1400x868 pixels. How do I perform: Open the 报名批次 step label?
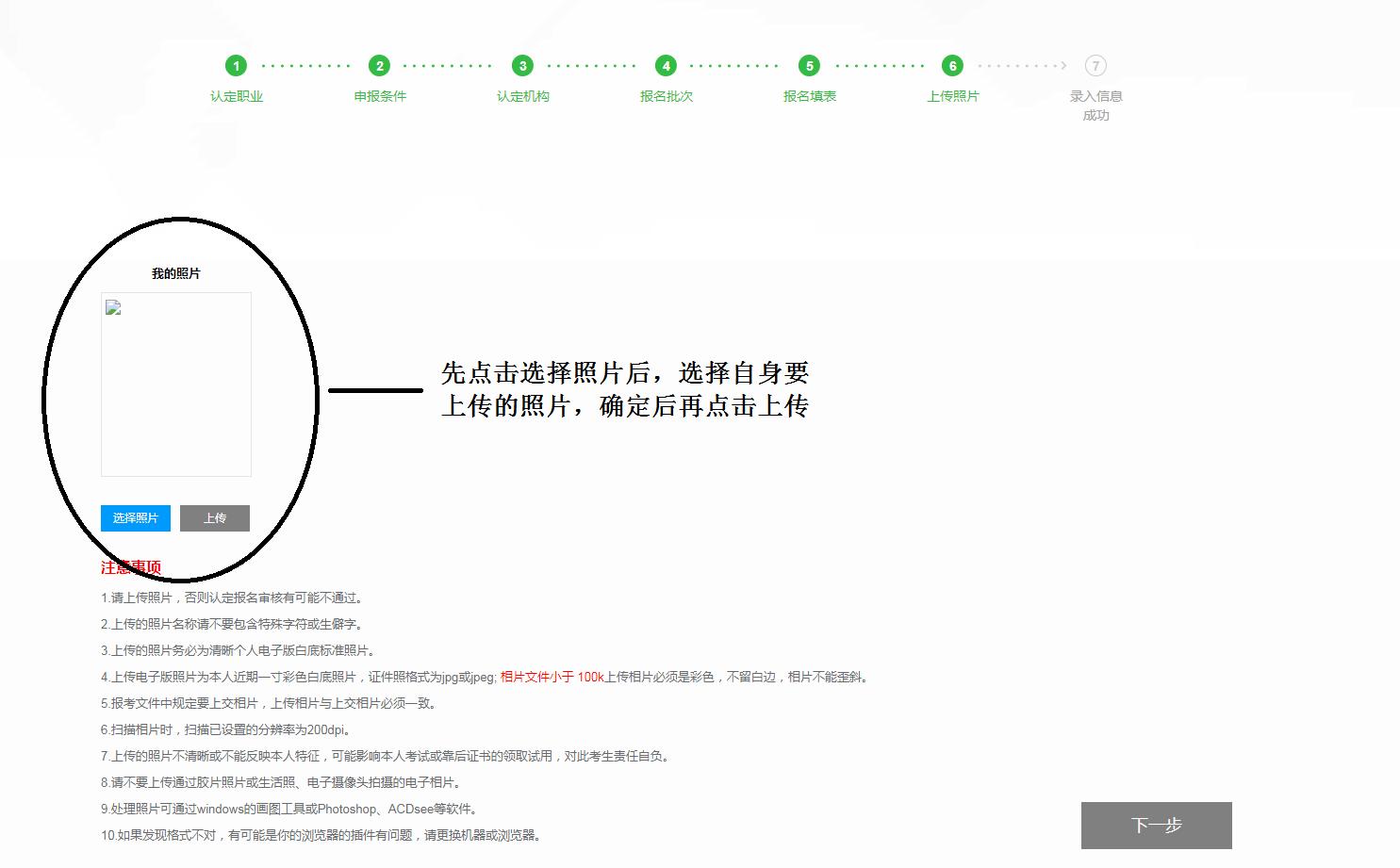[x=667, y=96]
